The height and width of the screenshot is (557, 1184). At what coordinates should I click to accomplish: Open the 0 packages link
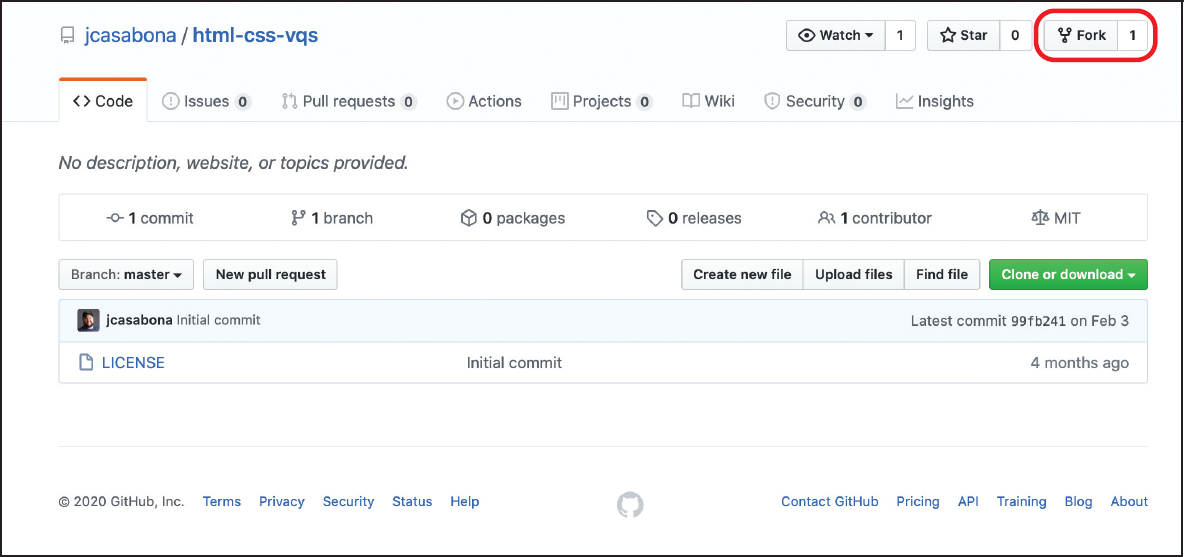pos(513,218)
